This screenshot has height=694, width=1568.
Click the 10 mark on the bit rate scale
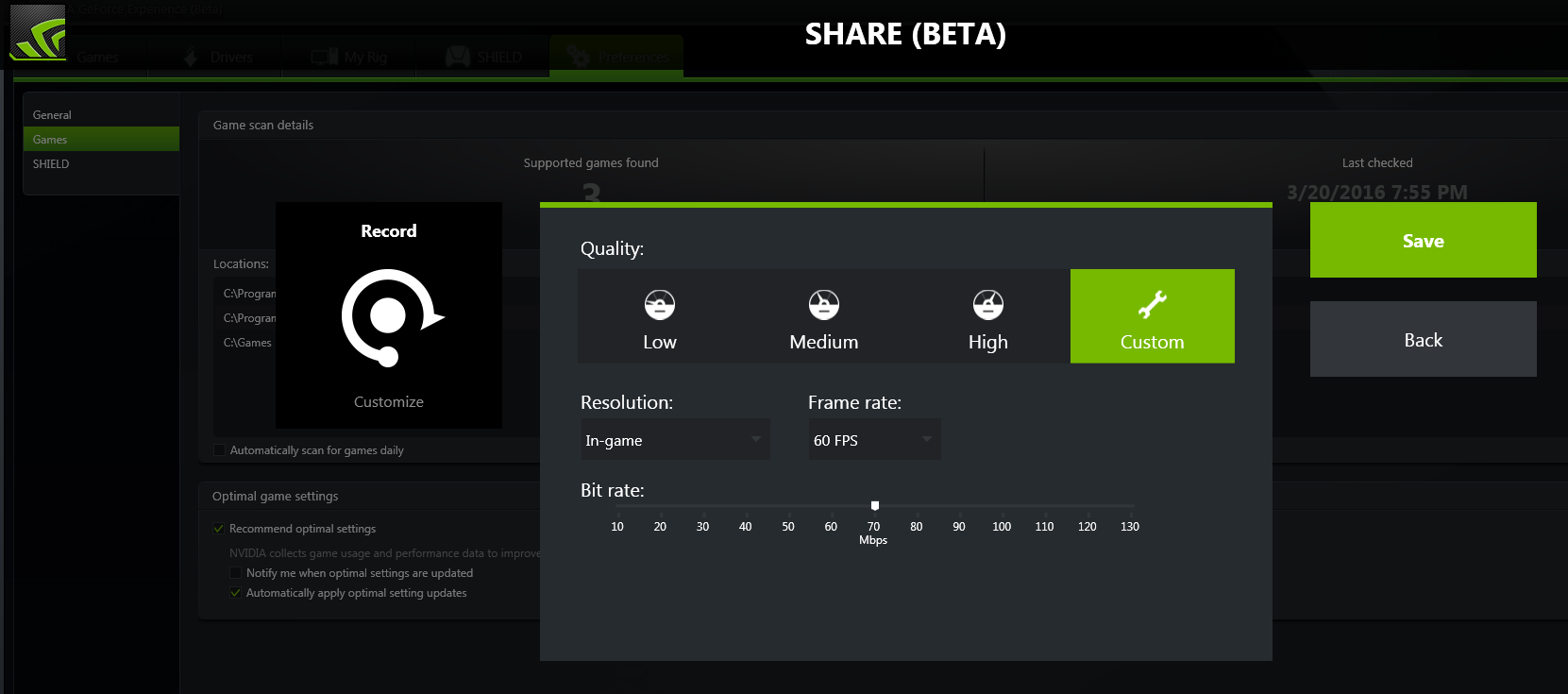(x=617, y=527)
